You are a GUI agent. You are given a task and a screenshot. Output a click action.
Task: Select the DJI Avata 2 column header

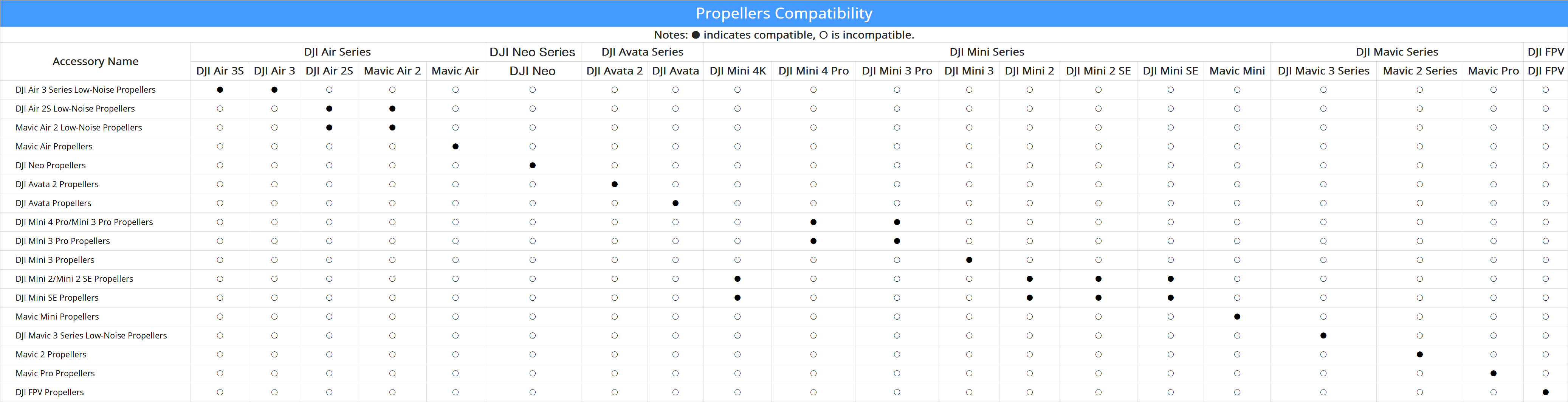point(615,71)
